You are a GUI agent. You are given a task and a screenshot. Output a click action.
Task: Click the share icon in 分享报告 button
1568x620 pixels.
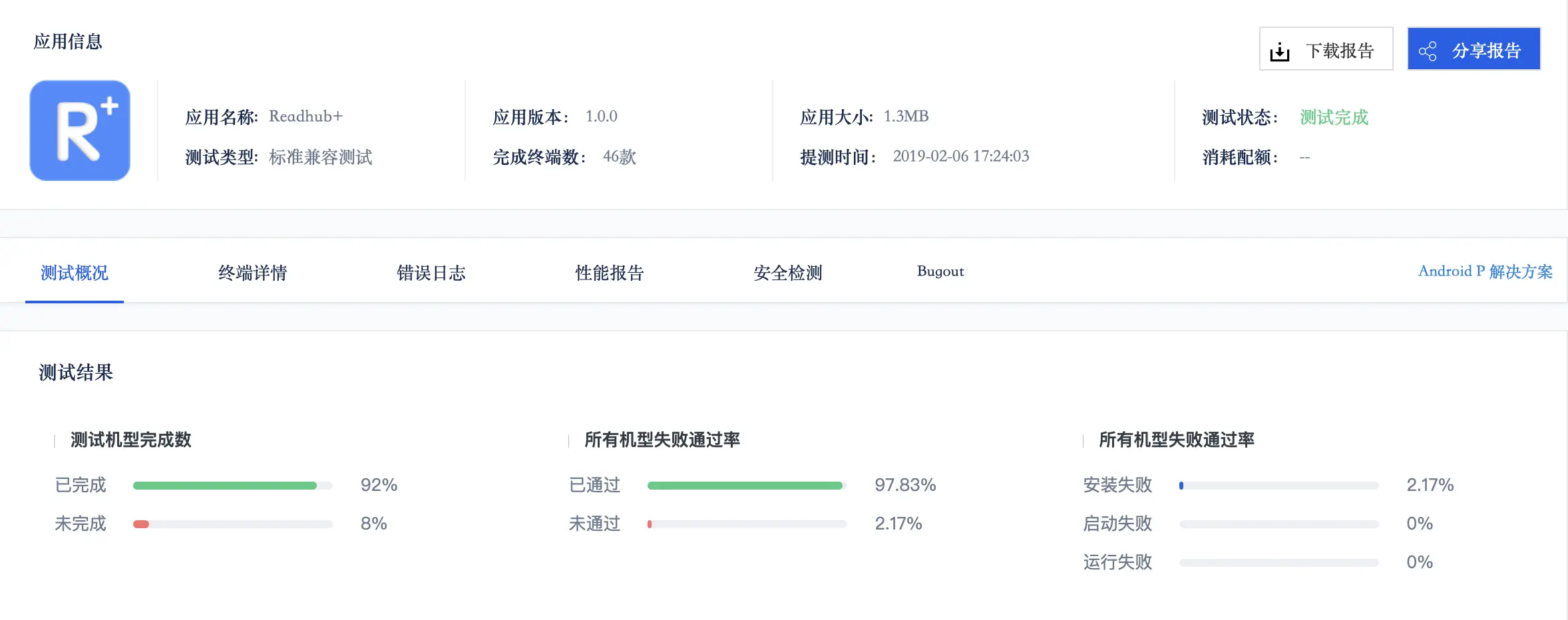tap(1428, 51)
